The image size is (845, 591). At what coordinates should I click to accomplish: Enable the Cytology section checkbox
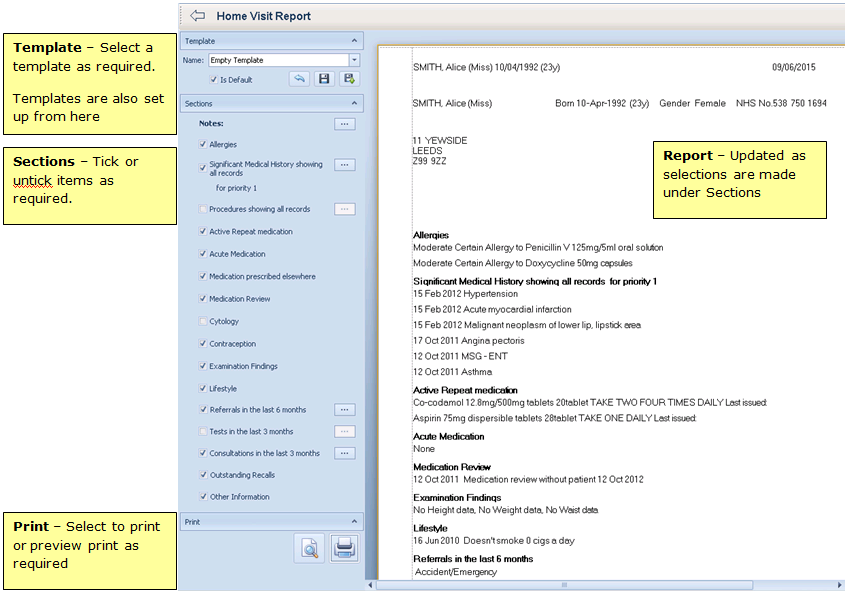tap(203, 322)
